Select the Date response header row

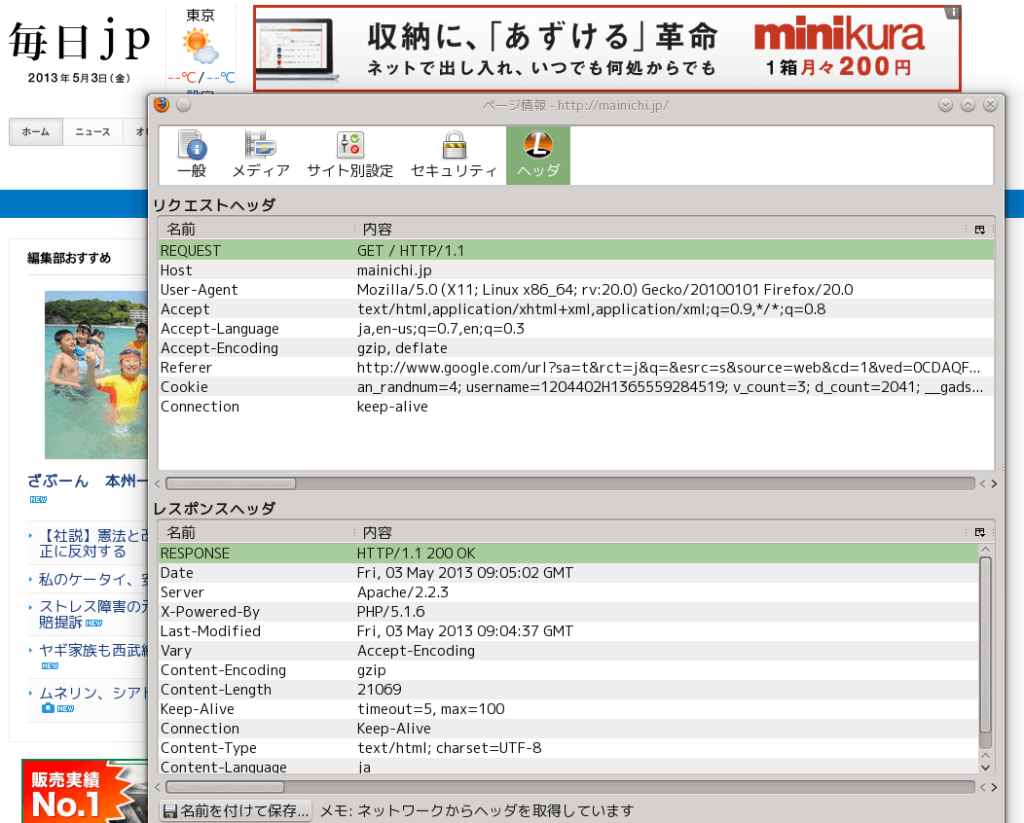tap(569, 573)
